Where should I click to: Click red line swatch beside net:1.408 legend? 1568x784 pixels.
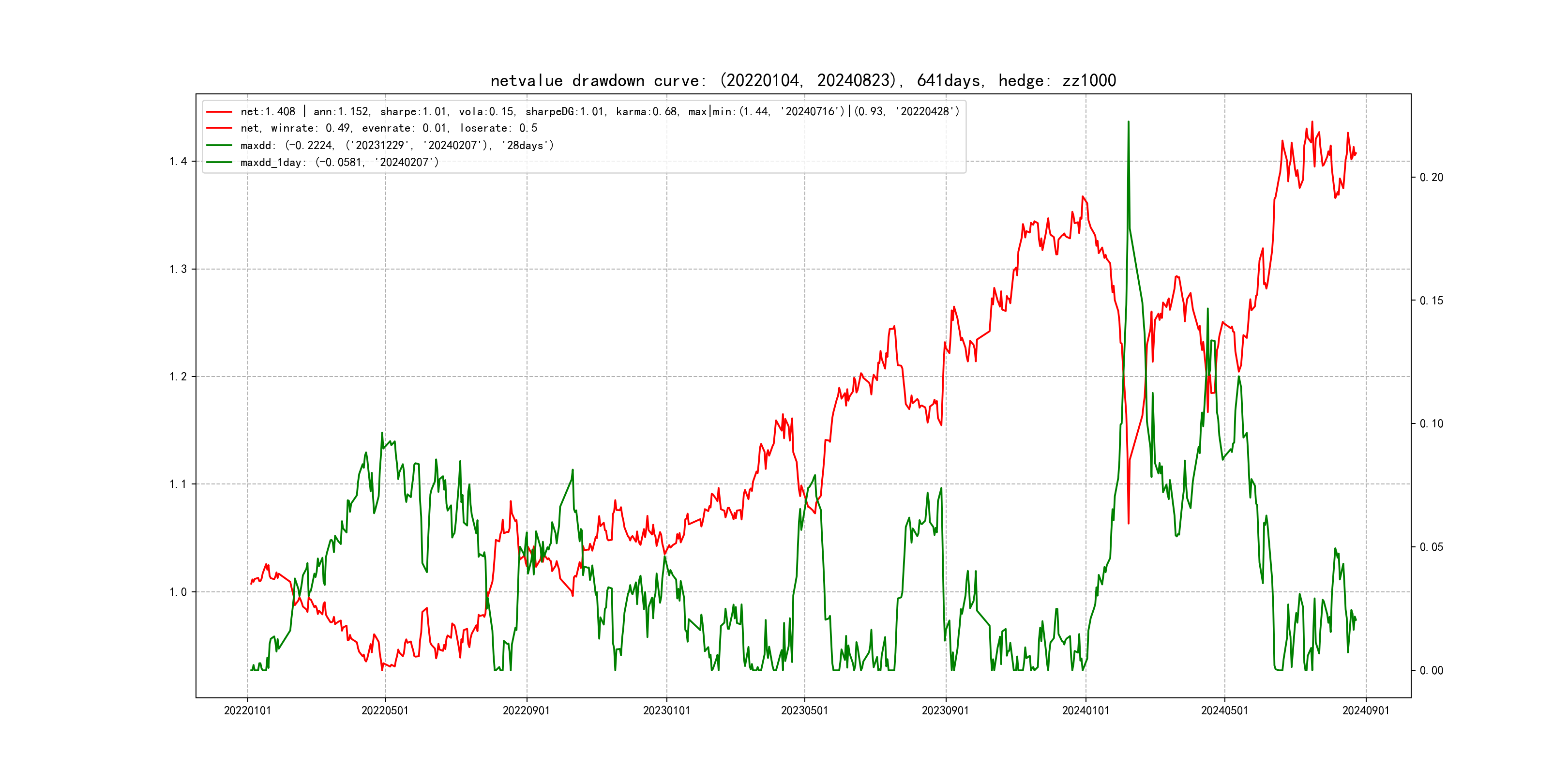[x=219, y=112]
